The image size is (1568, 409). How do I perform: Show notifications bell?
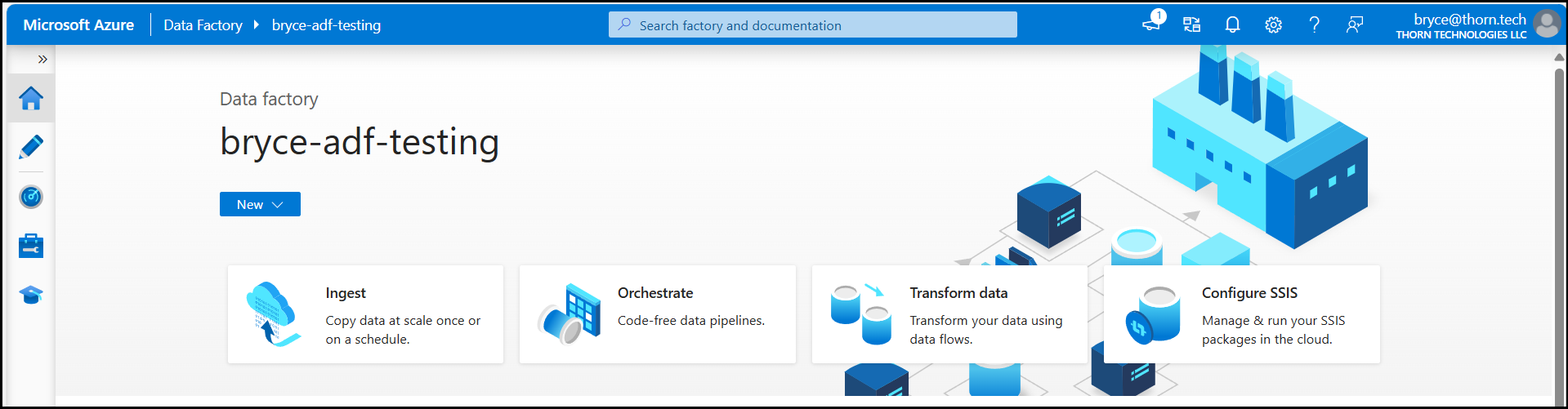click(1232, 25)
